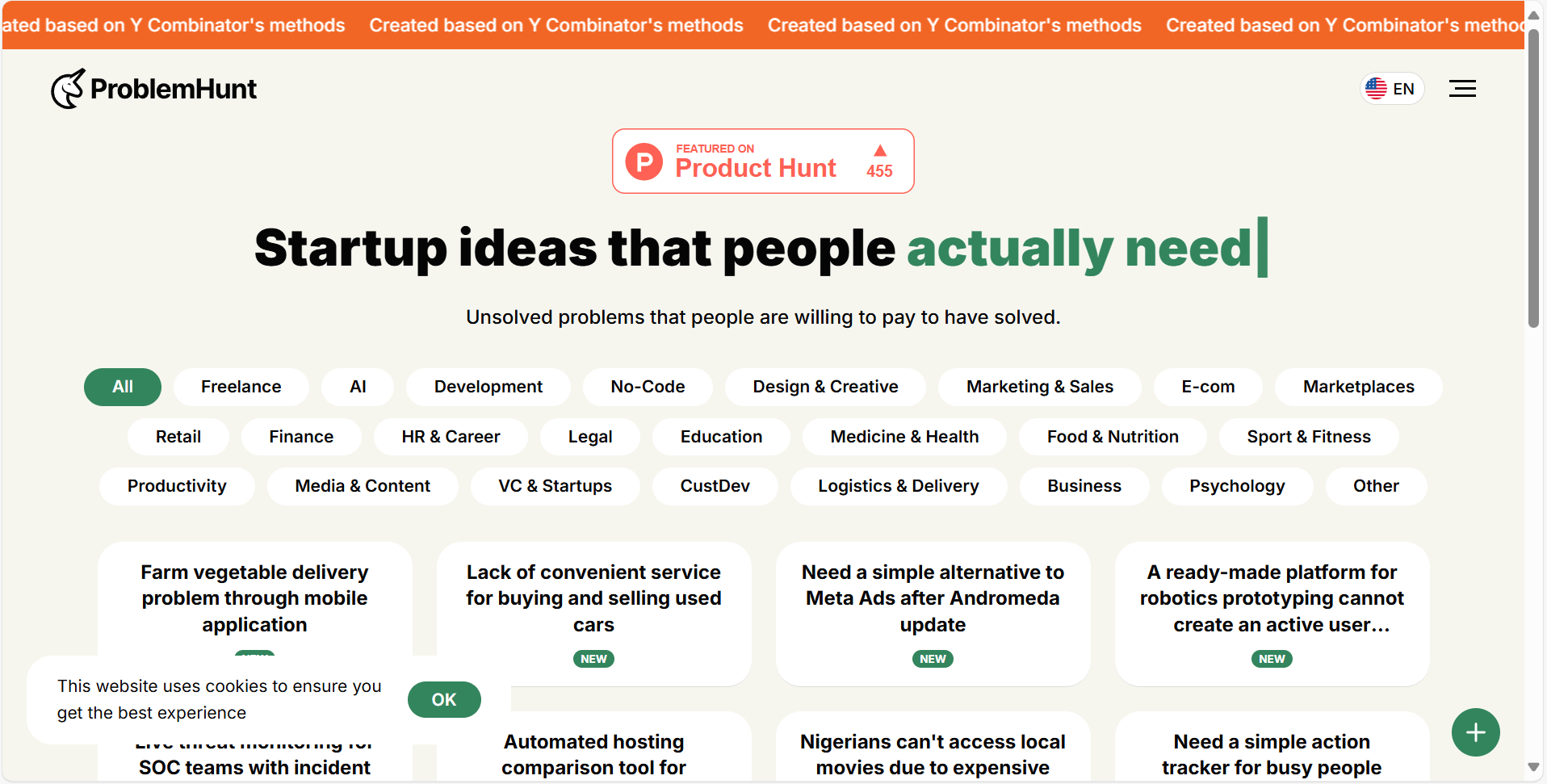
Task: Click the Product Hunt P logo
Action: pyautogui.click(x=644, y=162)
